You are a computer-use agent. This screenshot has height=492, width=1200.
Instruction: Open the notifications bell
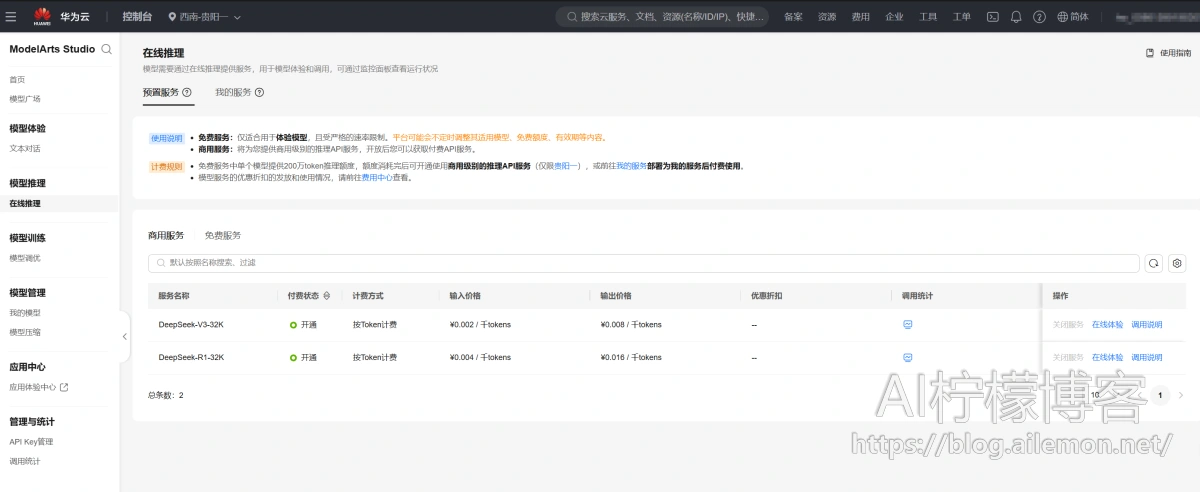pyautogui.click(x=1016, y=17)
